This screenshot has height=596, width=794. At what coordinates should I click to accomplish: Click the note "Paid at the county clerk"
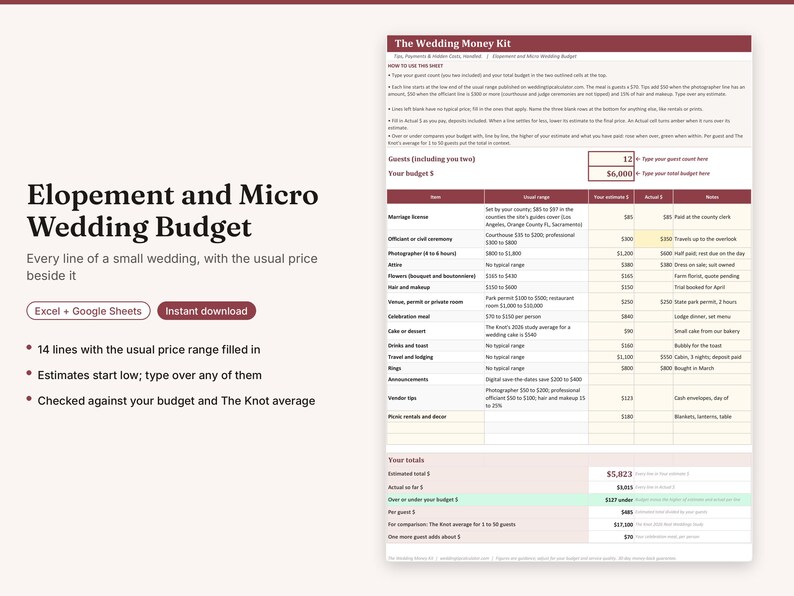[x=702, y=217]
